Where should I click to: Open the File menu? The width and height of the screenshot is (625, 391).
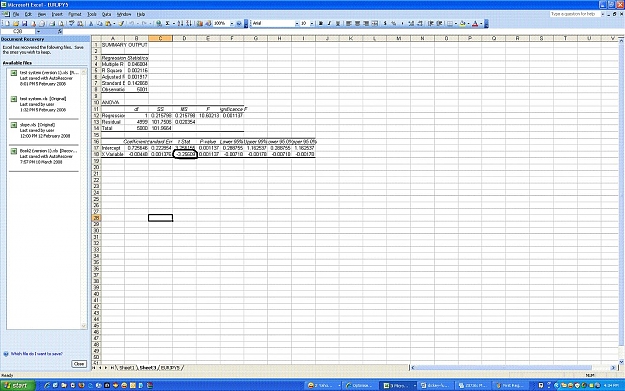16,14
